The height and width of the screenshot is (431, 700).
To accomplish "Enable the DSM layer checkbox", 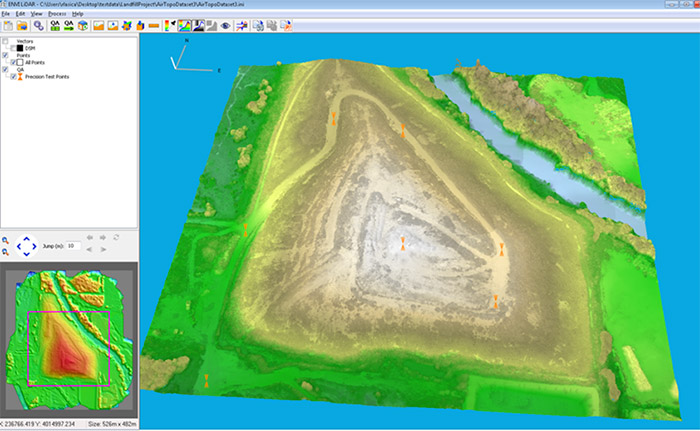I will coord(13,47).
